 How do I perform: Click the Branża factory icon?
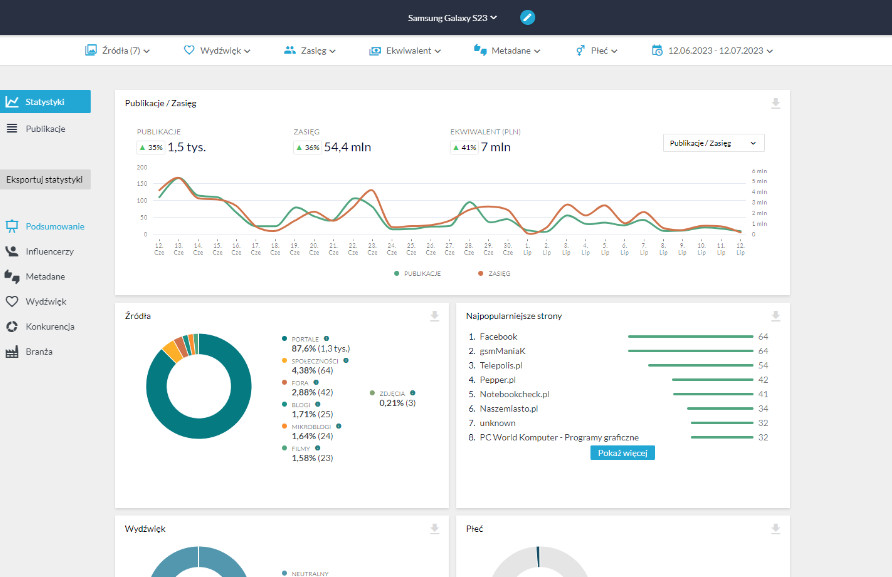[x=12, y=352]
